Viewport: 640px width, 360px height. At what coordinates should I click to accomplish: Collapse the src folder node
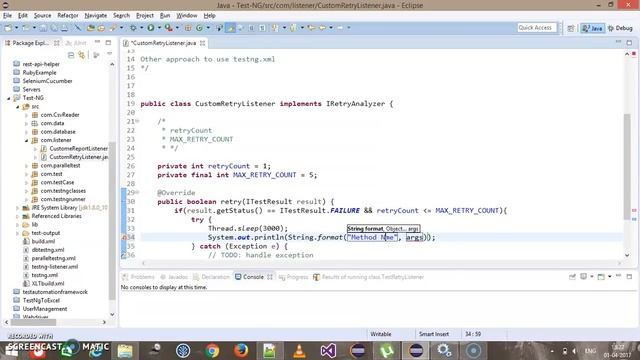click(18, 107)
